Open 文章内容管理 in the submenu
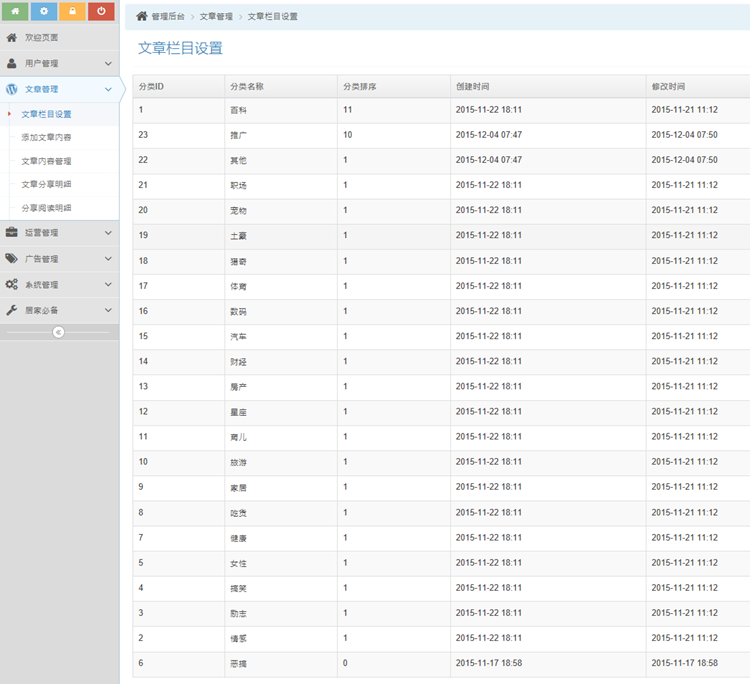750x684 pixels. 46,160
